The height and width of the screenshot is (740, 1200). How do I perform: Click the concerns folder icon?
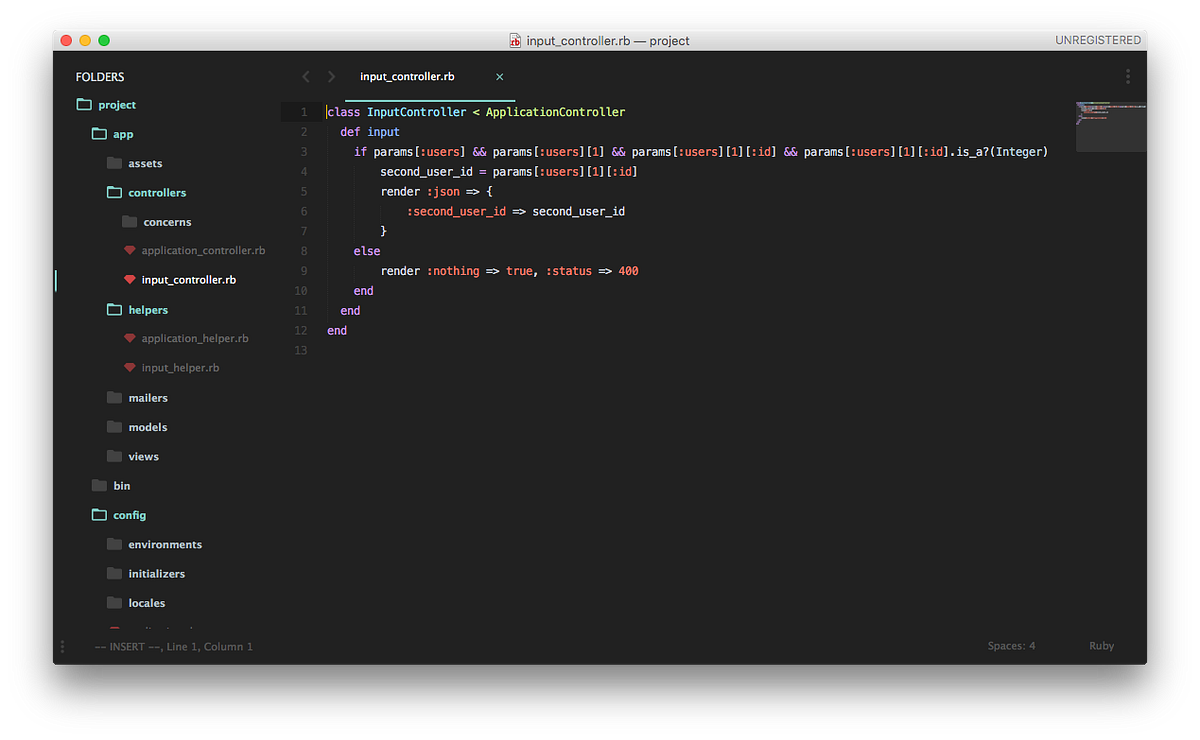coord(129,222)
